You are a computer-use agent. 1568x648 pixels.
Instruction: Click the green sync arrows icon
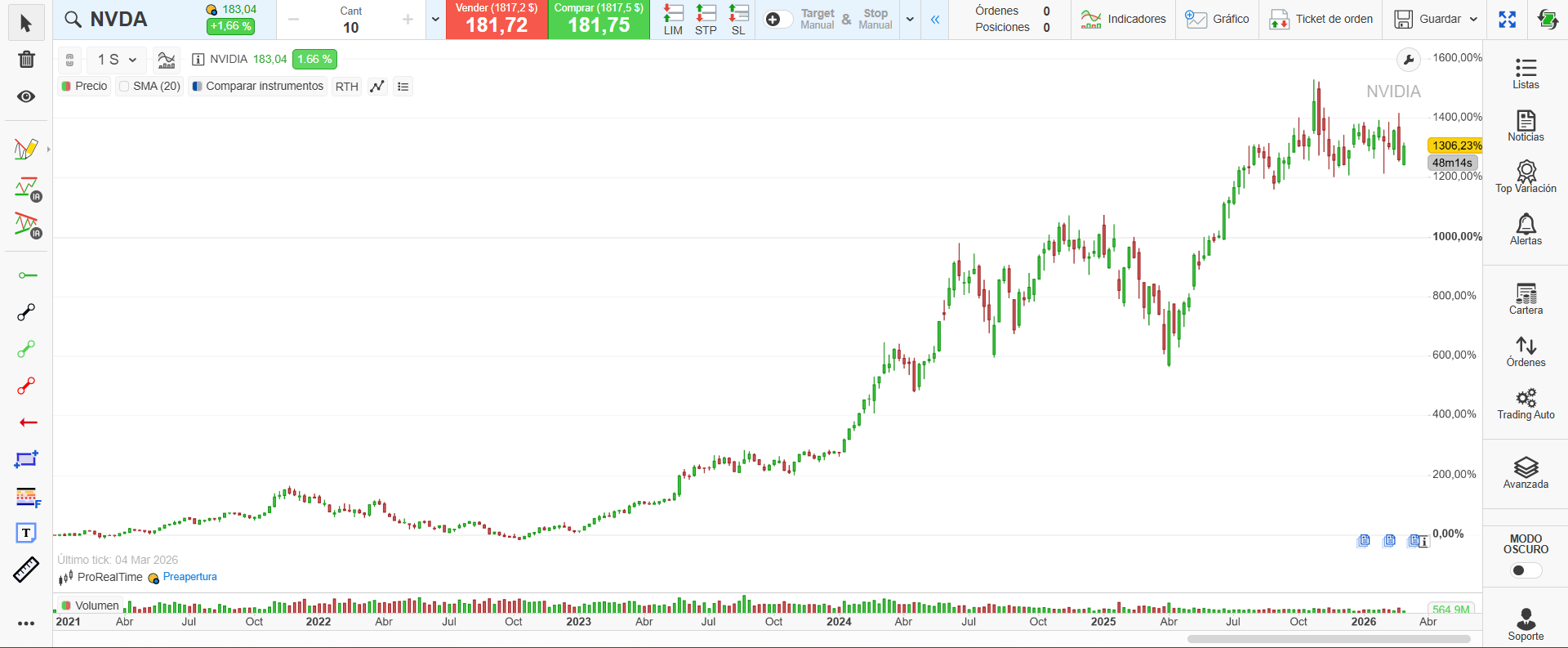coord(1547,20)
